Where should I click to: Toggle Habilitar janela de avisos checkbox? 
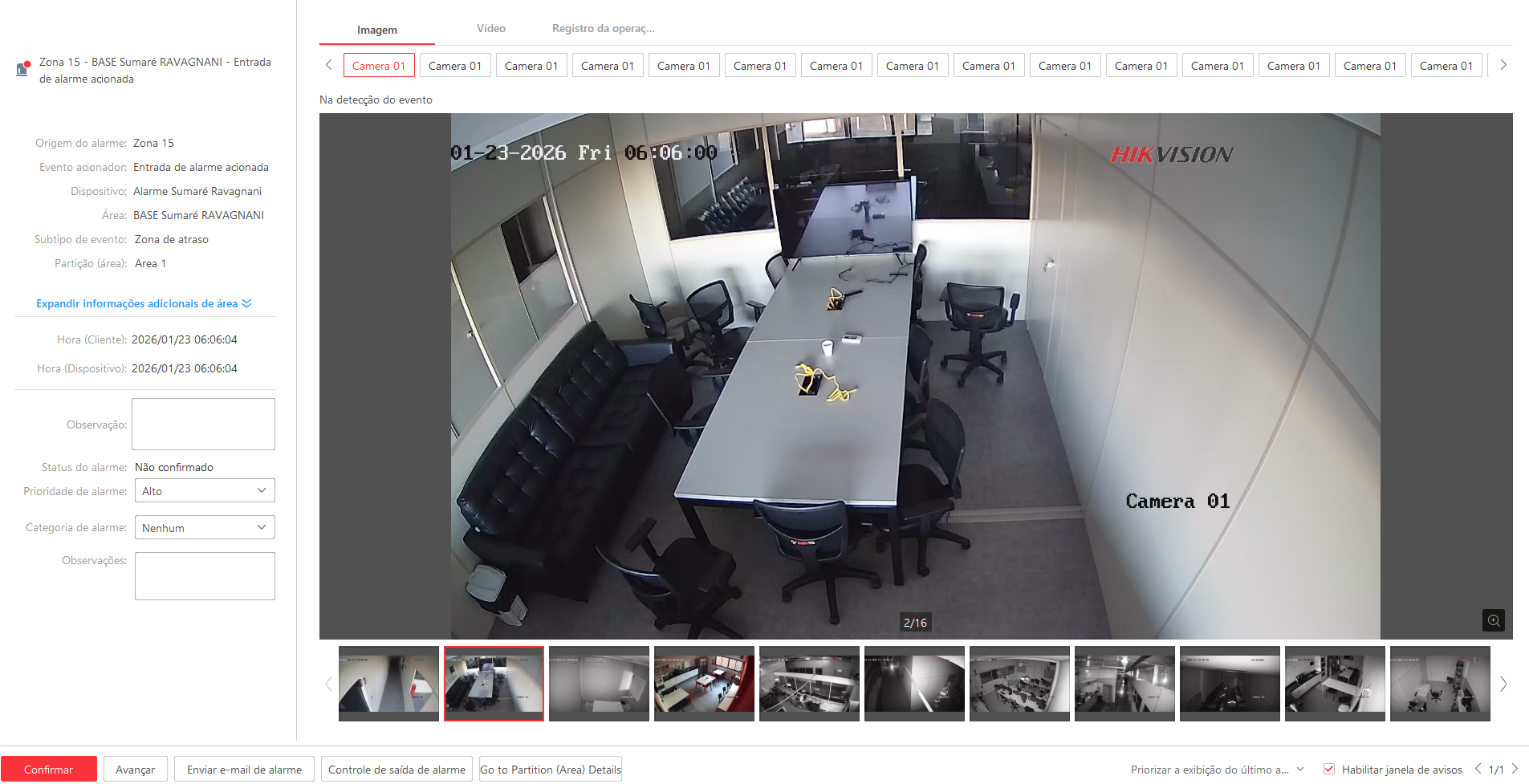(x=1329, y=769)
